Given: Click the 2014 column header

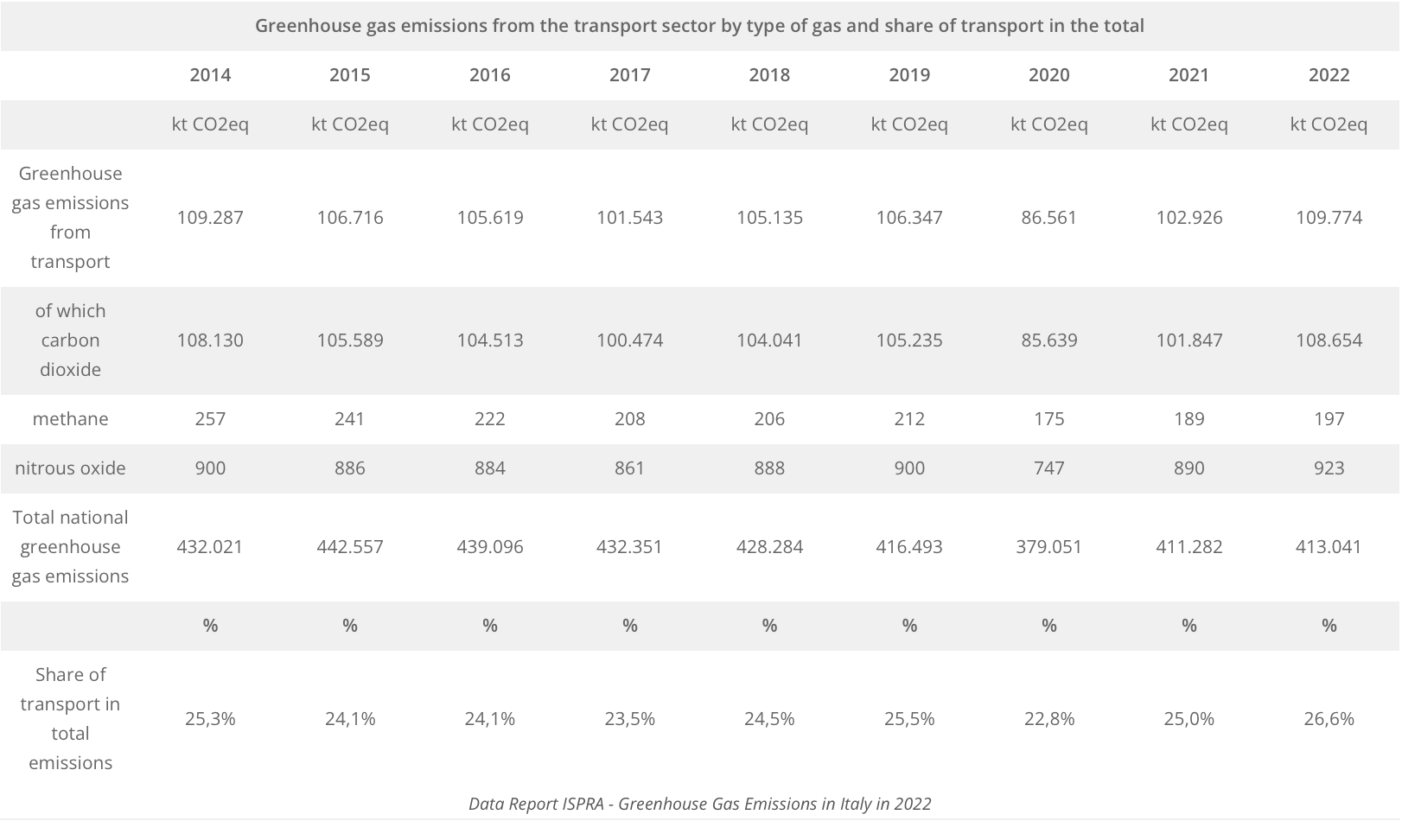Looking at the screenshot, I should click(x=210, y=75).
